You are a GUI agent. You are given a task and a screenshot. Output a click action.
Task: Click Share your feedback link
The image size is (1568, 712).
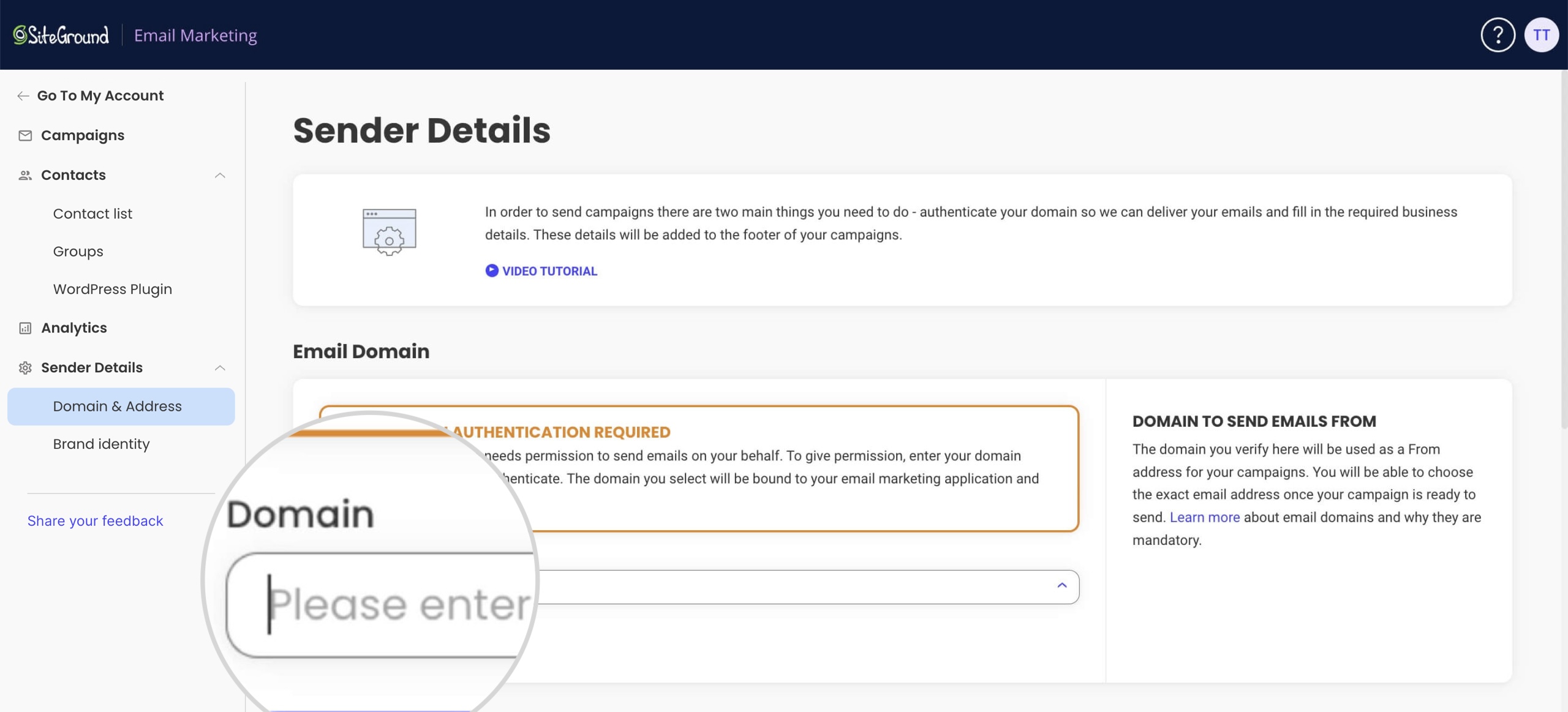click(x=96, y=521)
